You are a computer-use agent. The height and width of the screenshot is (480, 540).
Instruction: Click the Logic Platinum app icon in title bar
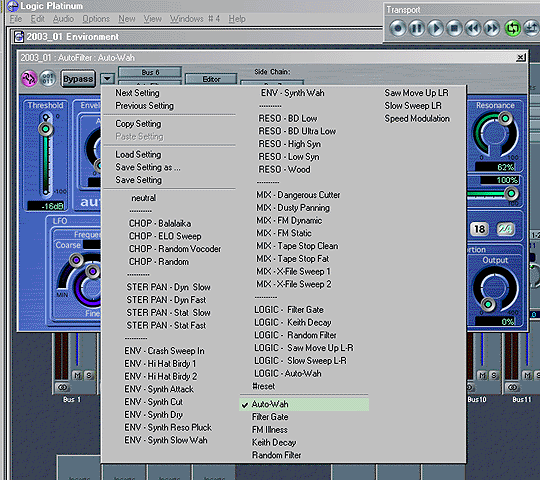pyautogui.click(x=13, y=6)
